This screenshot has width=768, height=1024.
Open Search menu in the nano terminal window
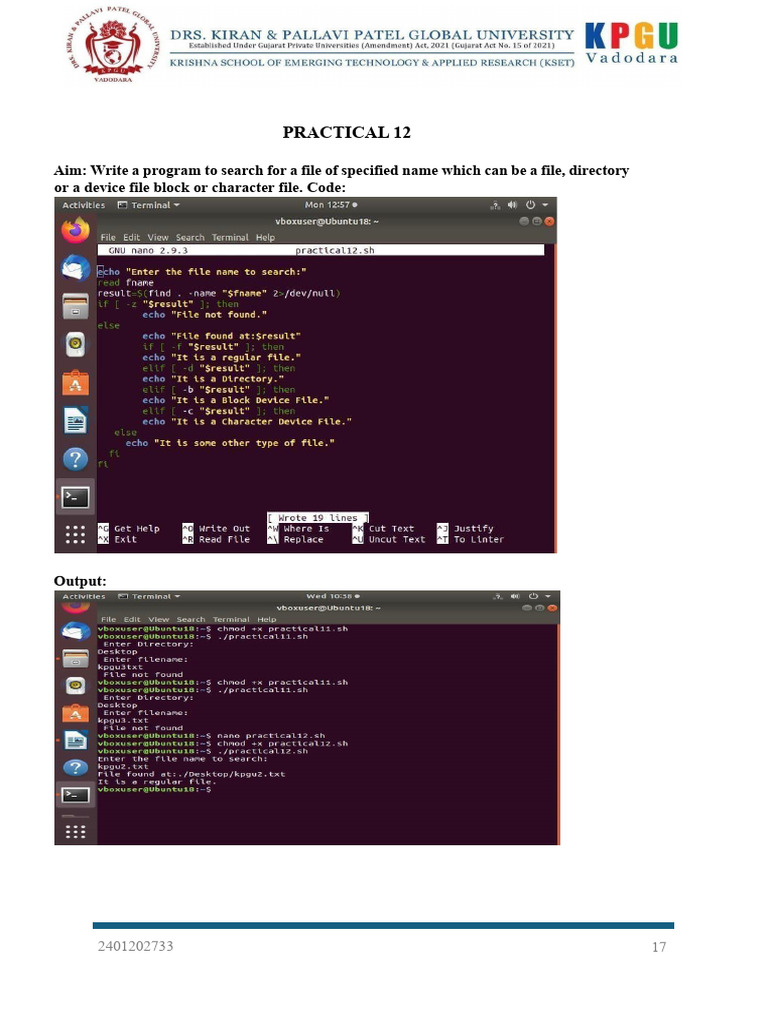pos(190,237)
